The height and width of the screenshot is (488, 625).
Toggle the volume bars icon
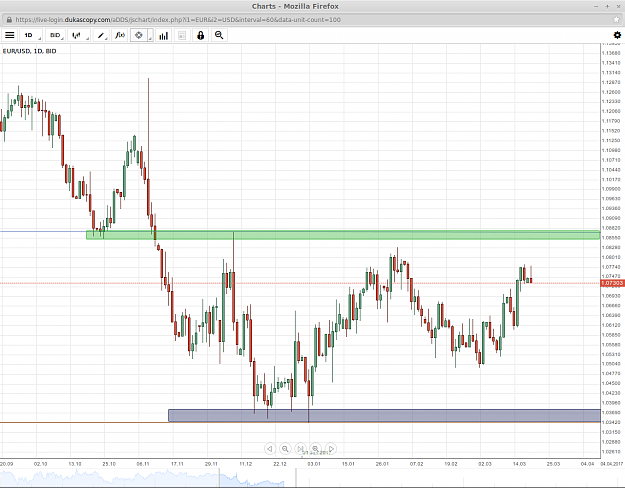click(163, 35)
